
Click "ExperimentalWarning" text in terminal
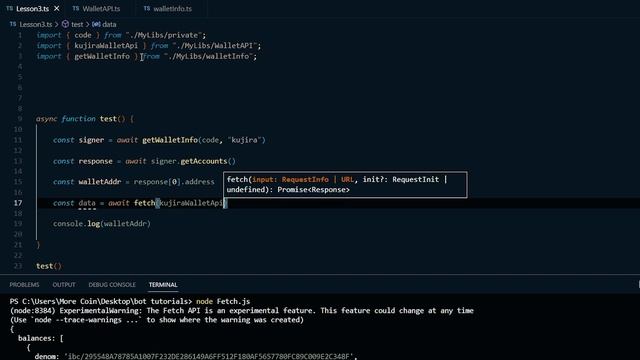100,311
